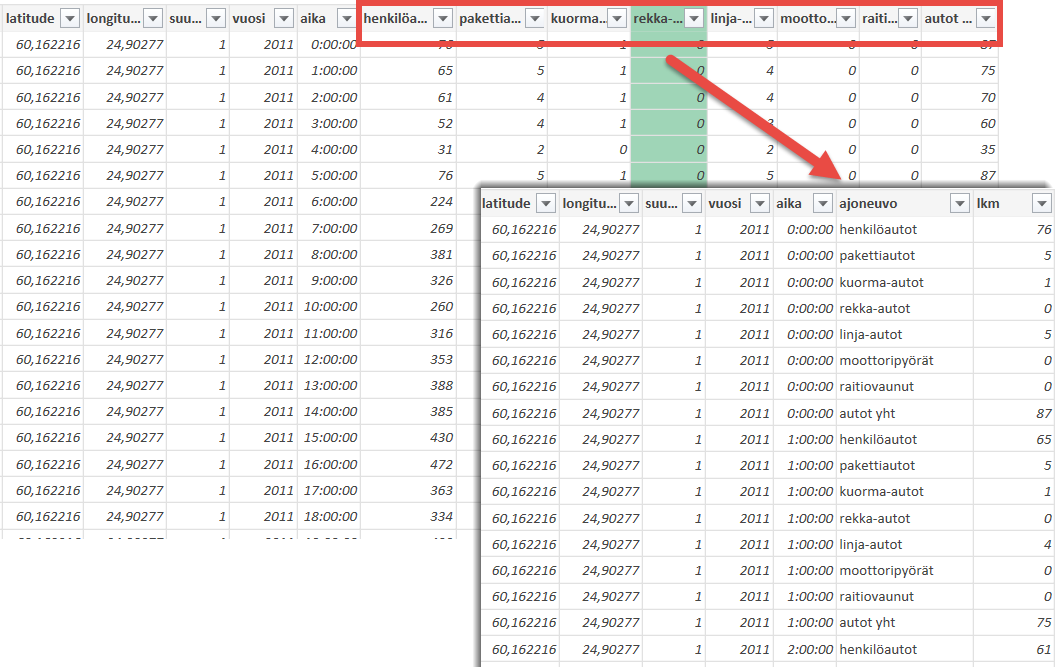Select the lkm cell showing 87
1057x667 pixels.
point(1013,413)
